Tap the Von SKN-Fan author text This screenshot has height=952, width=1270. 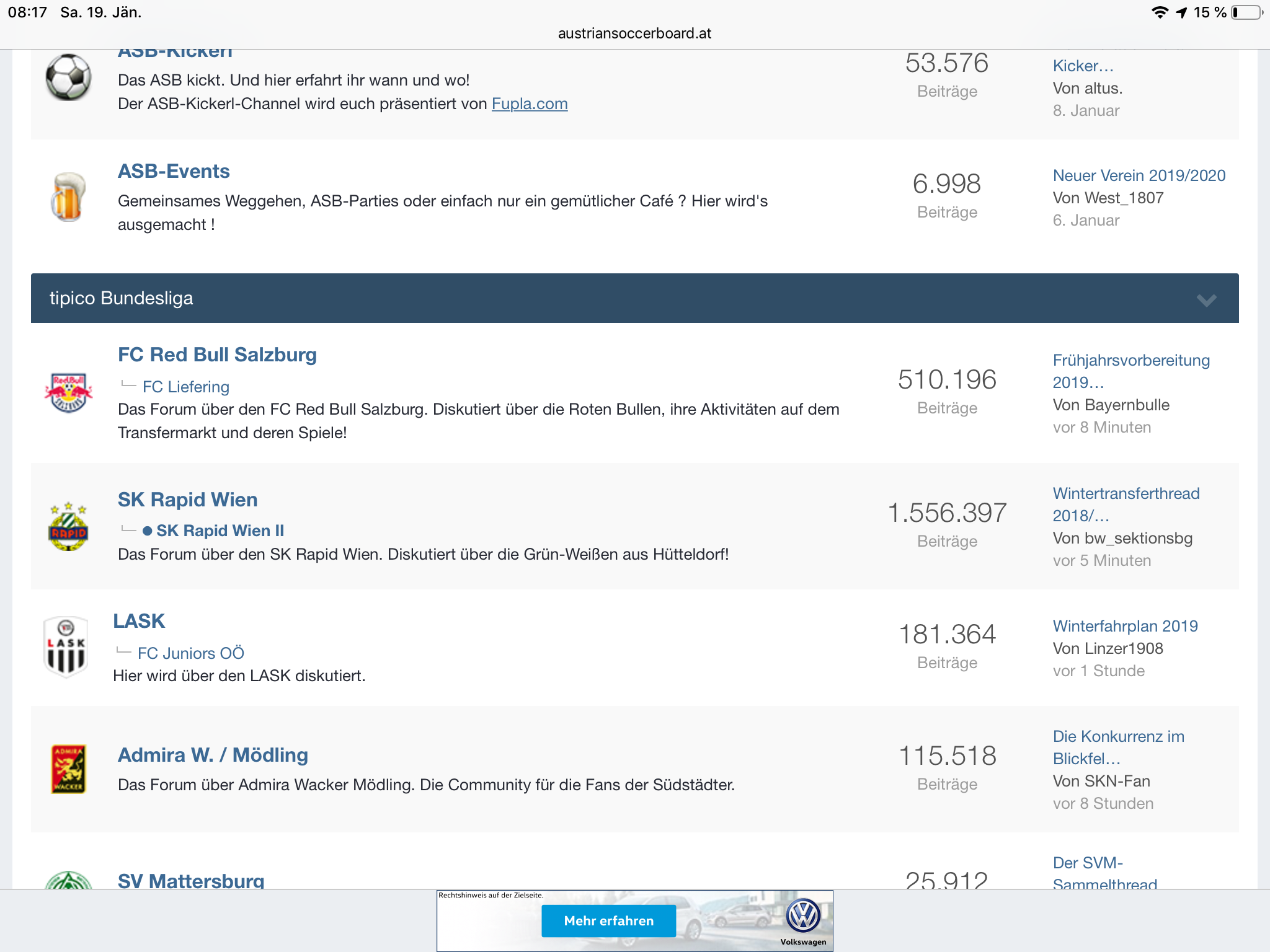tap(1101, 781)
